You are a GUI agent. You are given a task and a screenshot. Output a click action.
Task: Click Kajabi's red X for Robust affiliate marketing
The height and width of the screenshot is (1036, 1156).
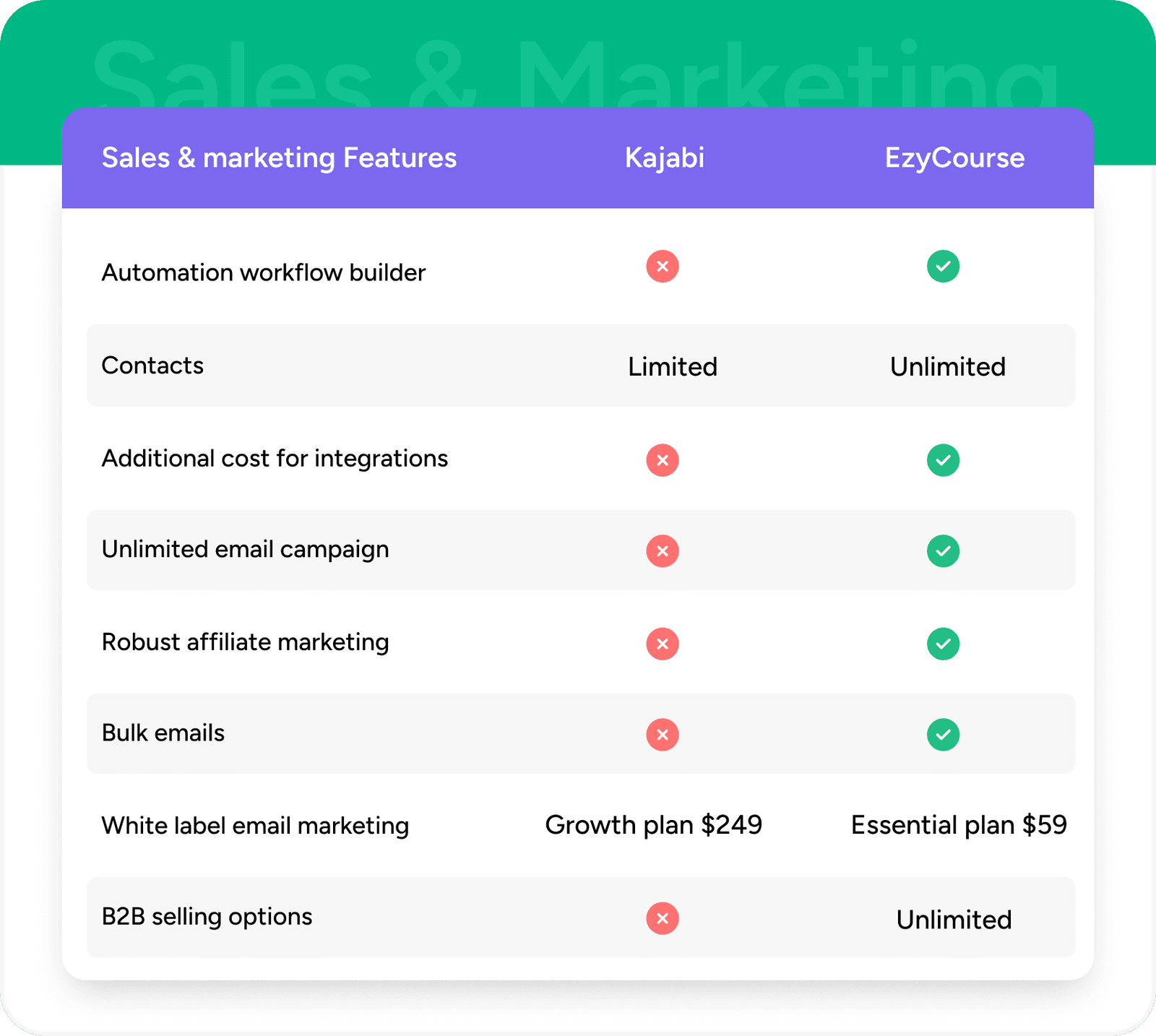tap(663, 644)
